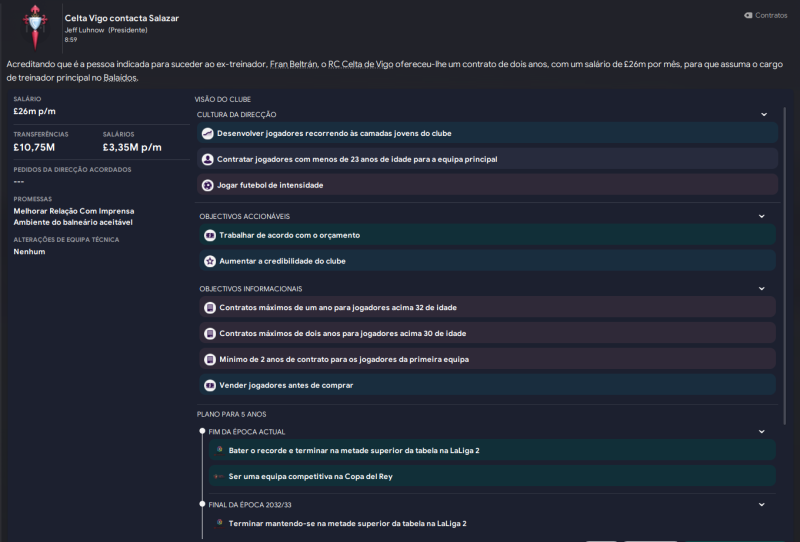Screen dimensions: 800x542
Task: Click the Ambiente do balneário aceitável promise
Action: pyautogui.click(x=73, y=223)
